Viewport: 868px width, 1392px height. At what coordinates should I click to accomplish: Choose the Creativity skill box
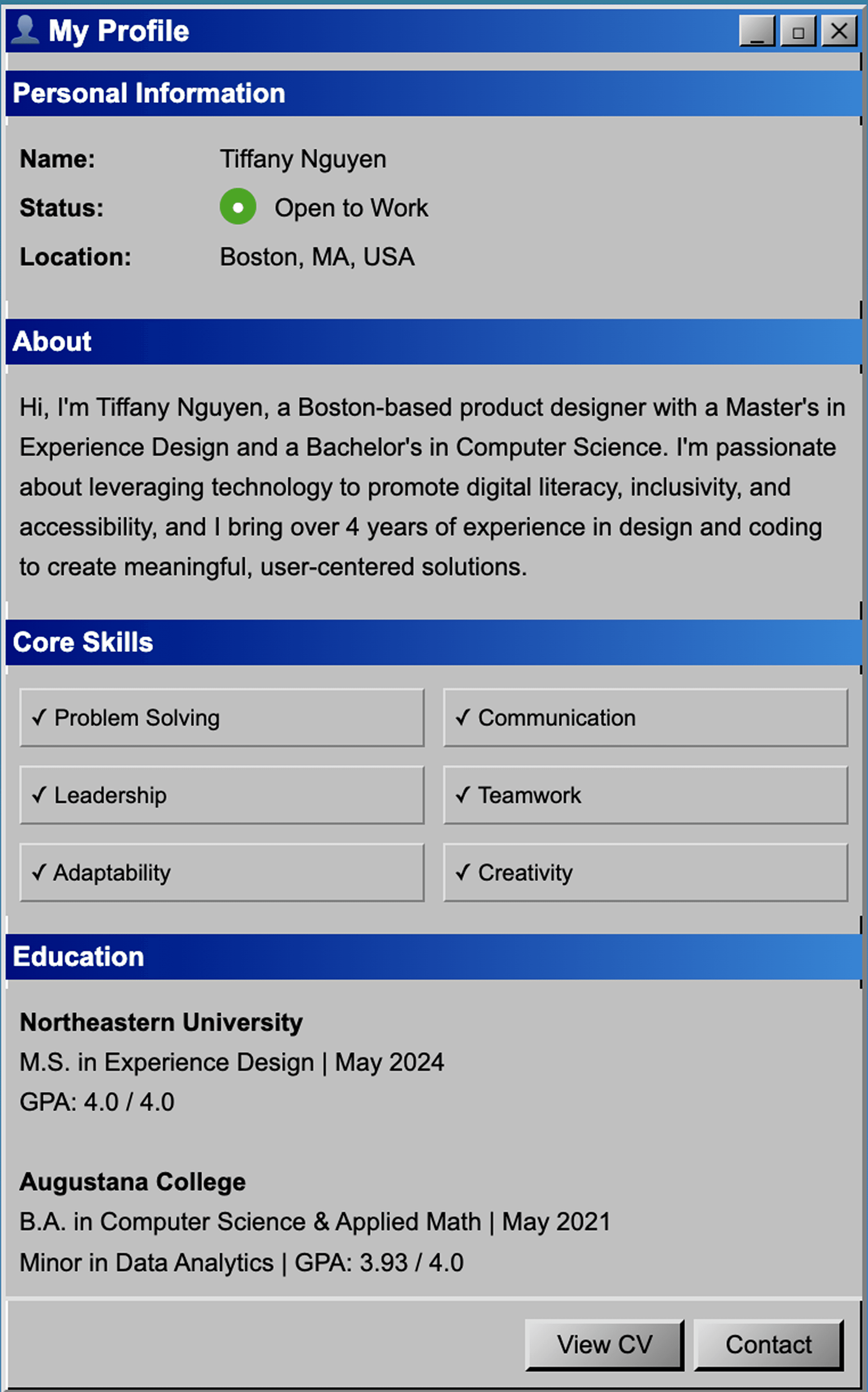pyautogui.click(x=645, y=873)
